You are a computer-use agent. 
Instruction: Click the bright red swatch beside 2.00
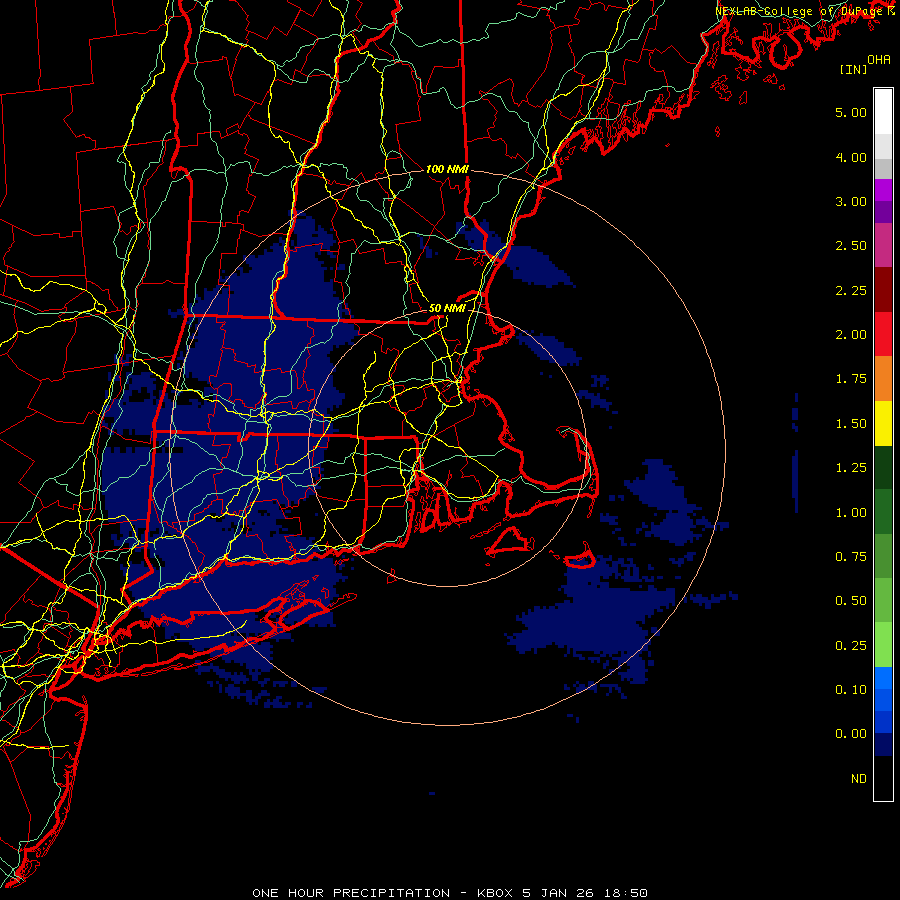[883, 334]
